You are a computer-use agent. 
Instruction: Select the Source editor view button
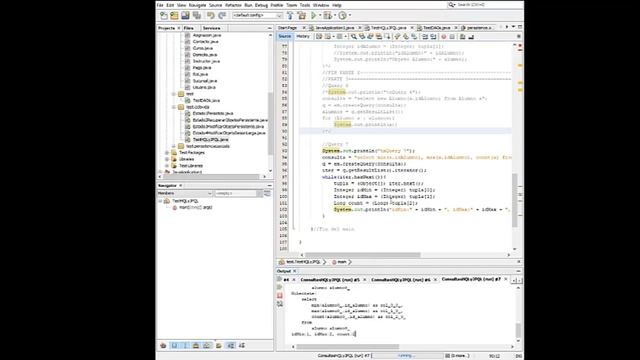pyautogui.click(x=284, y=36)
